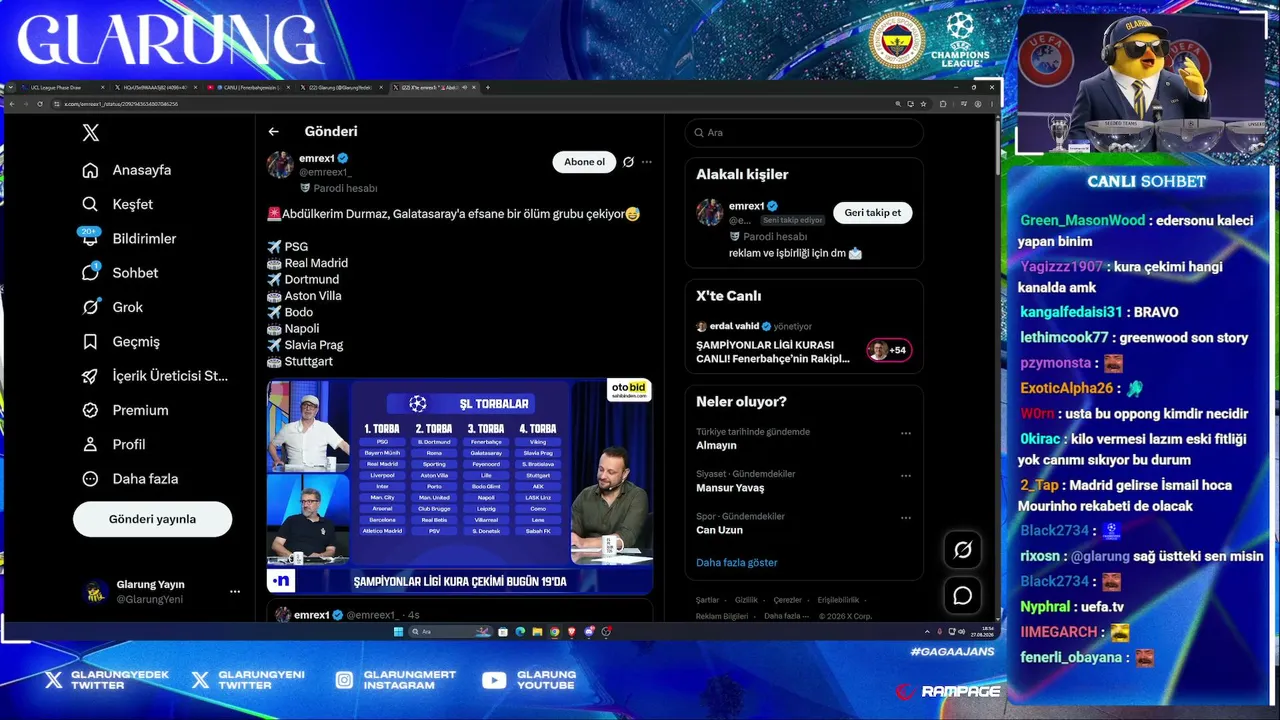Open Geçmiş bookmarks page

pyautogui.click(x=122, y=341)
